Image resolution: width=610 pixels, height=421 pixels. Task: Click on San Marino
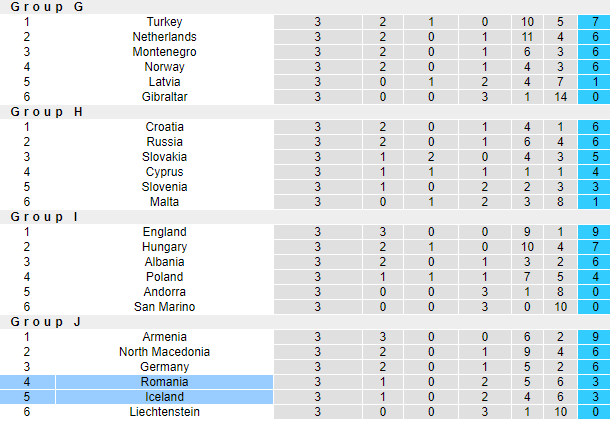pyautogui.click(x=164, y=307)
